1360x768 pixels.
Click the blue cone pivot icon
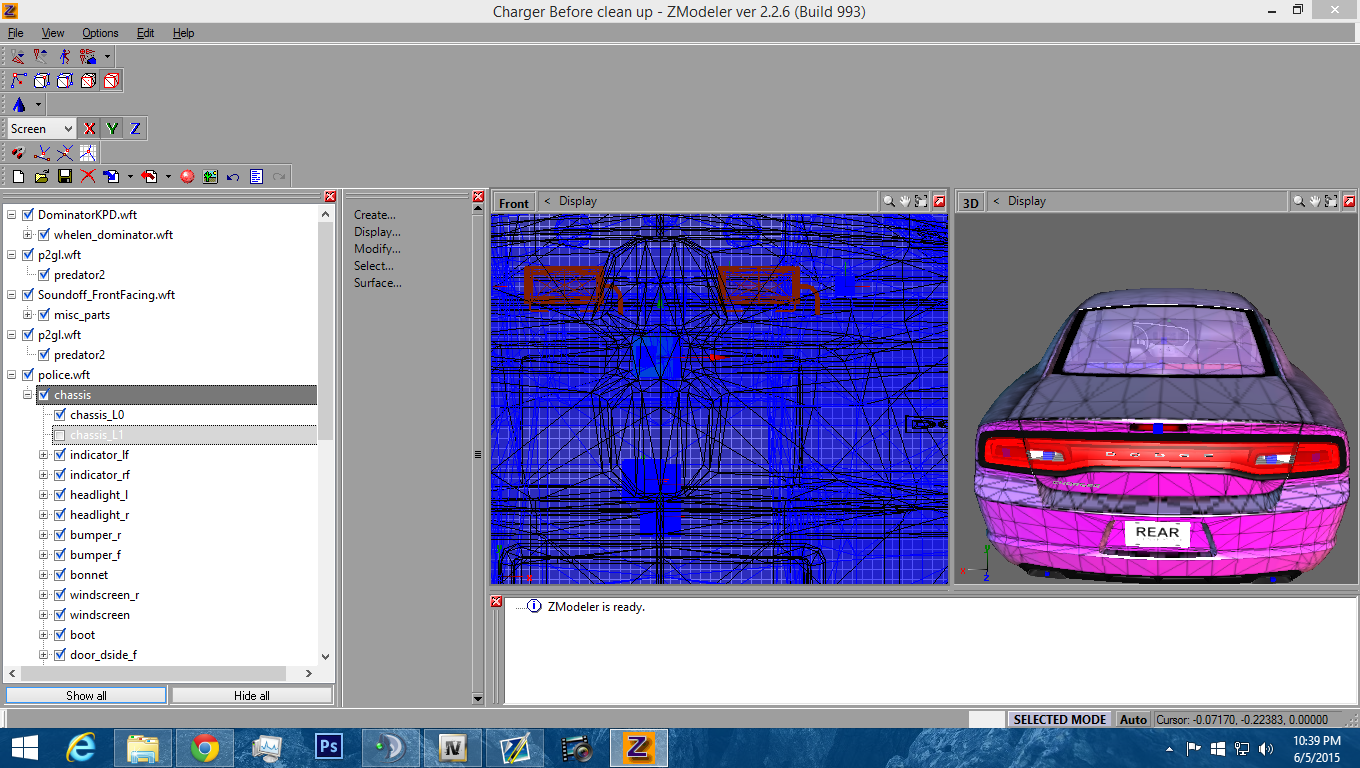click(x=19, y=104)
